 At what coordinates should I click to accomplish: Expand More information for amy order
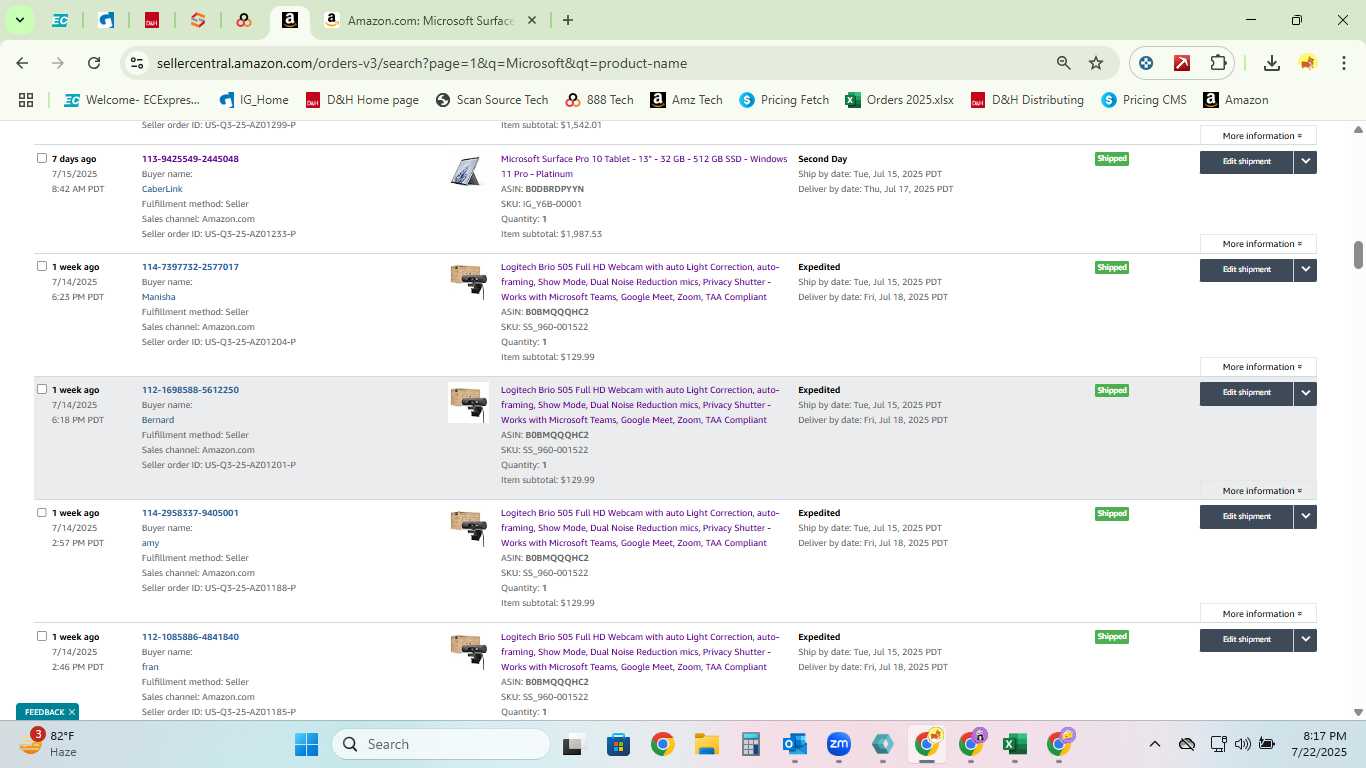point(1258,614)
